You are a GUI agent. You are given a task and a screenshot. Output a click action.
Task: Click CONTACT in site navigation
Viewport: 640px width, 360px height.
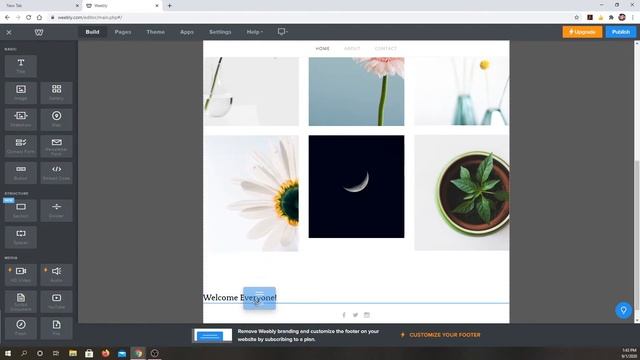click(x=386, y=49)
